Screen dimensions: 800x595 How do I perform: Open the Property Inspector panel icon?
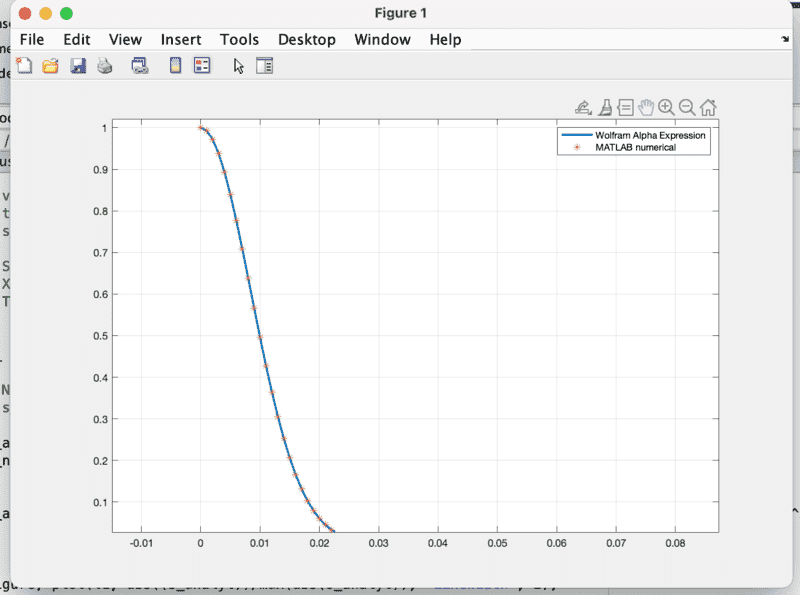click(264, 66)
